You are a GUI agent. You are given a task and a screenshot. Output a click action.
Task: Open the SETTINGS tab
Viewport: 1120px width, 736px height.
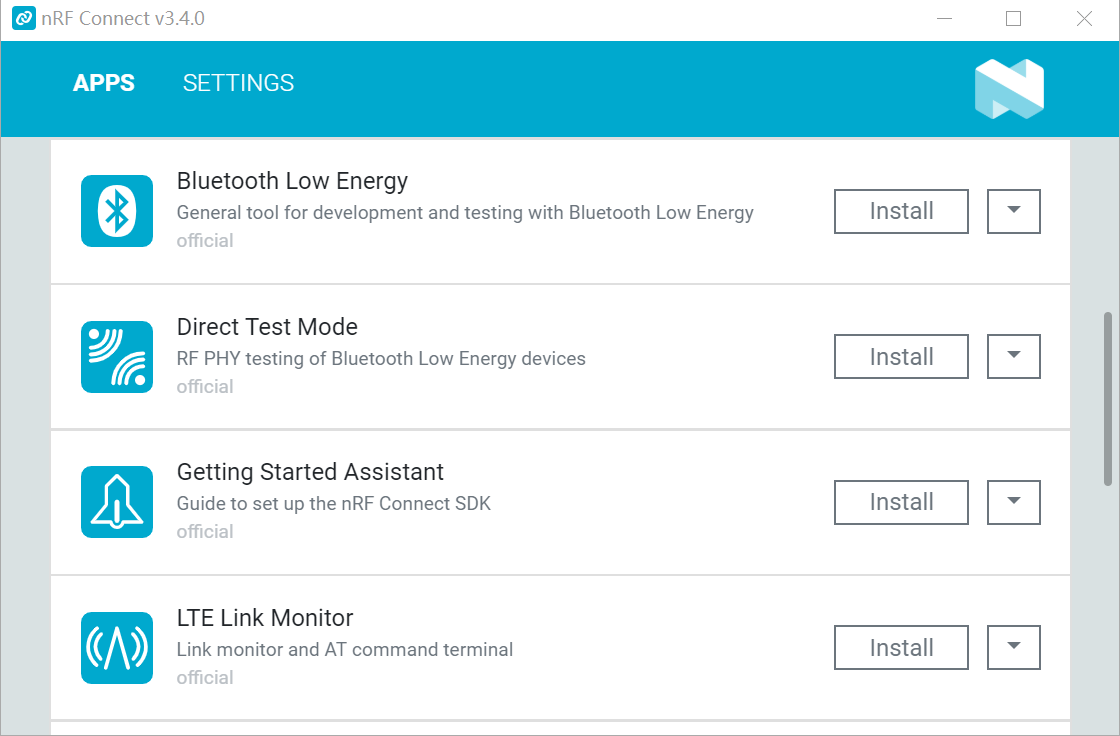click(x=238, y=83)
